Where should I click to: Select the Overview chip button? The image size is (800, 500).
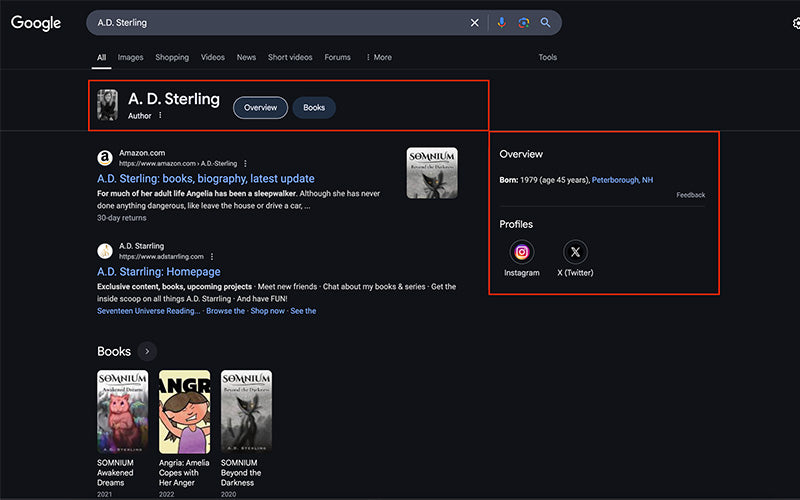coord(260,108)
